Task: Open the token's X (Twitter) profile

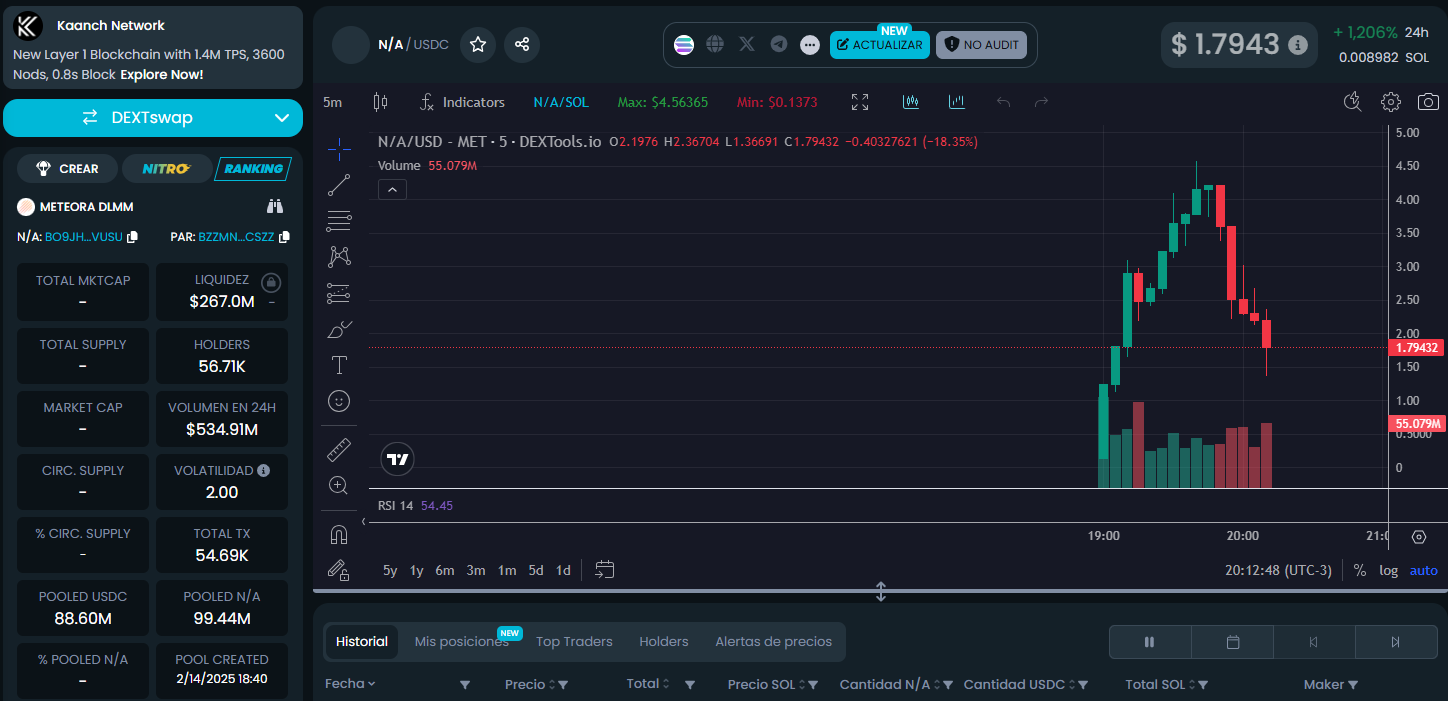Action: coord(747,44)
